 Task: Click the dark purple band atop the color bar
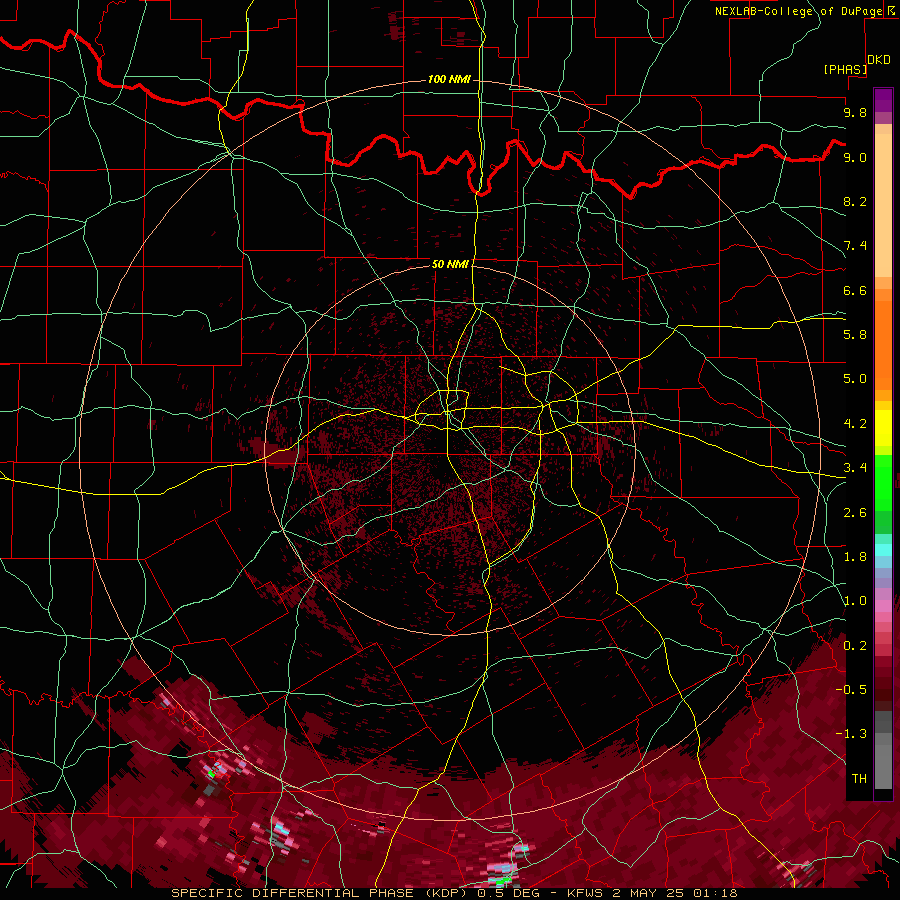(883, 100)
